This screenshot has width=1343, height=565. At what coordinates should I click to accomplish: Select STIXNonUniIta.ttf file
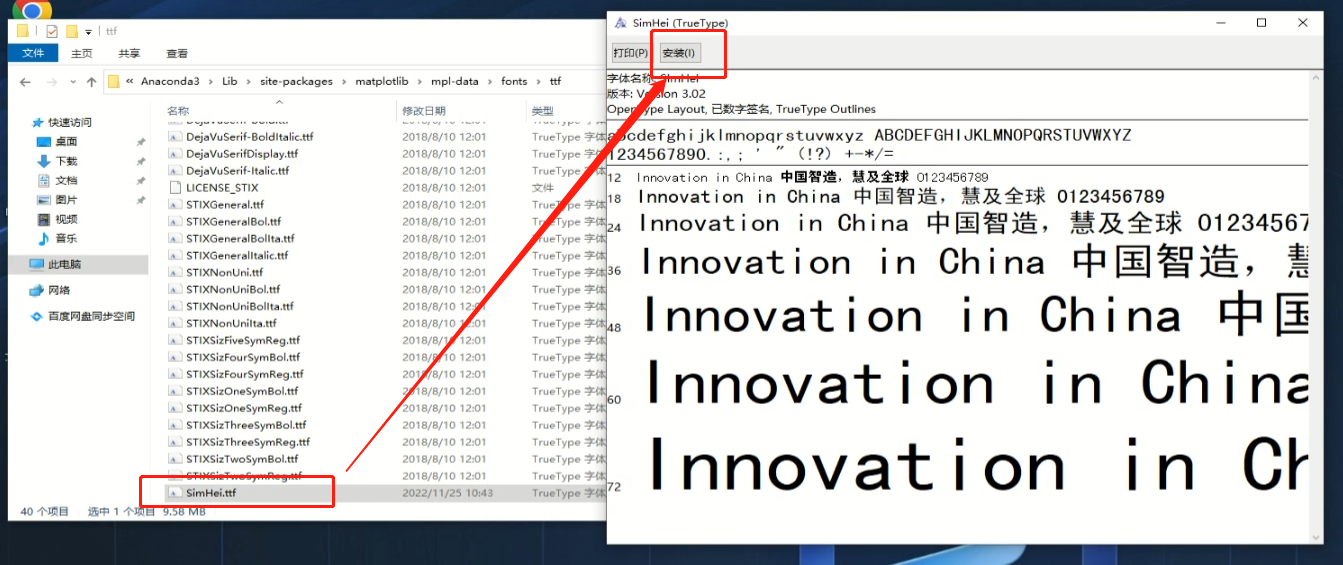(x=231, y=323)
